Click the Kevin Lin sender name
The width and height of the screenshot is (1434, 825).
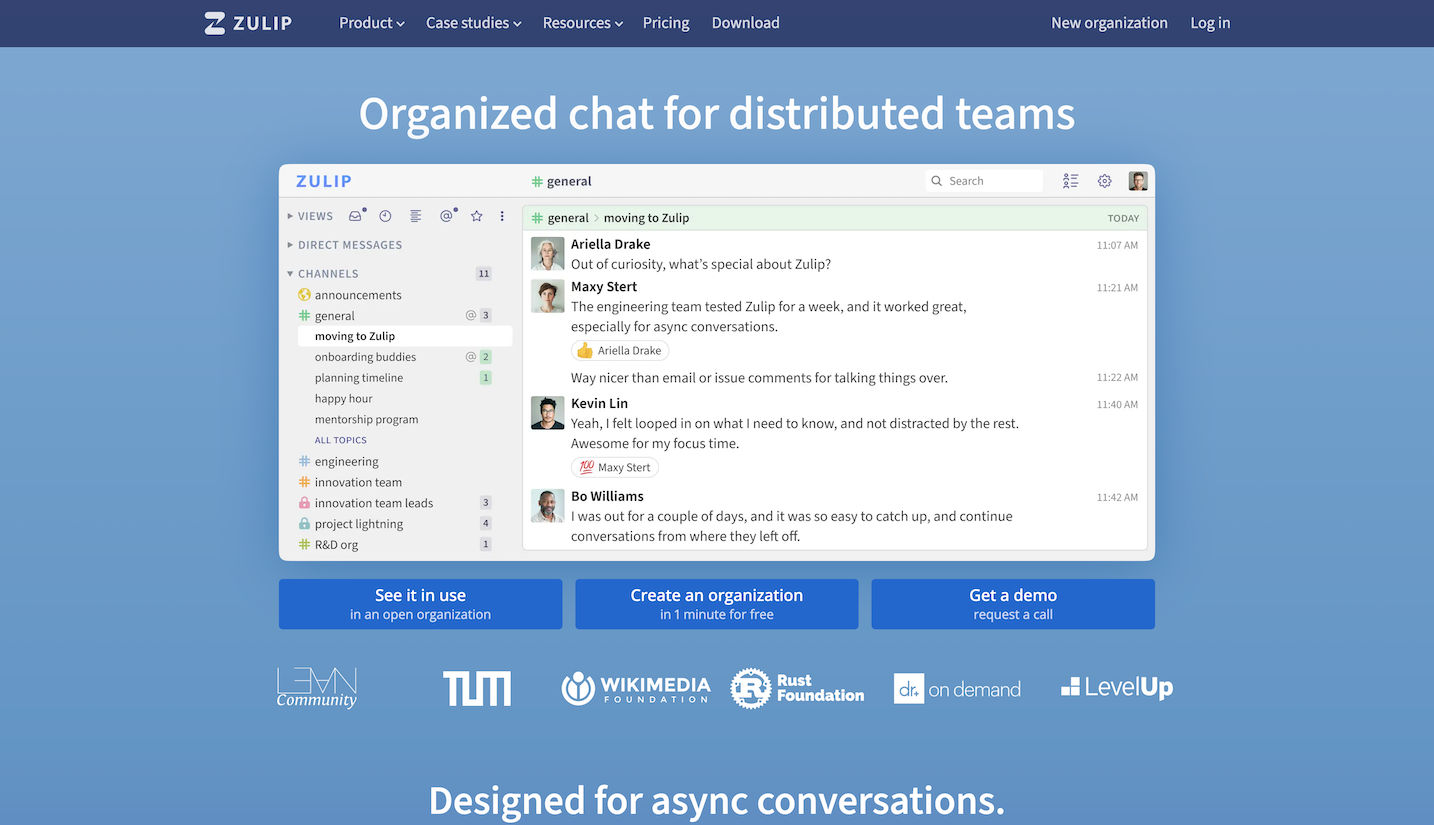(x=600, y=403)
